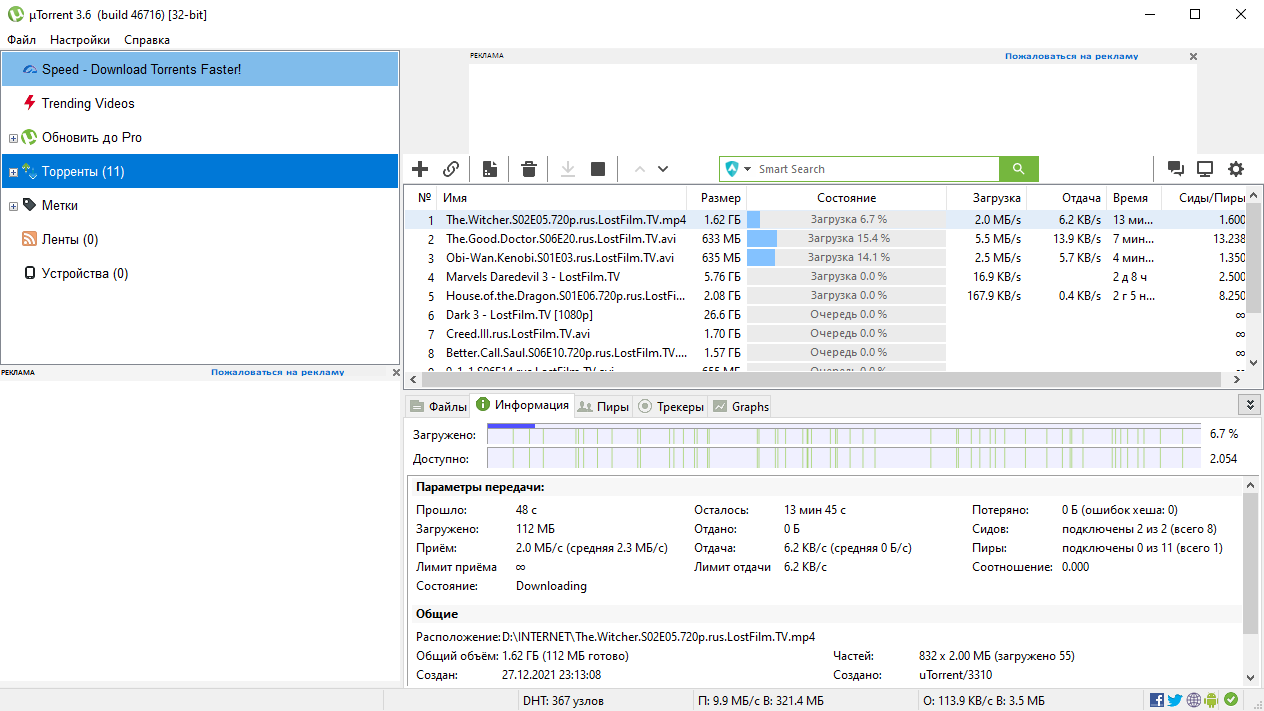Open the Настройки menu
This screenshot has height=711, width=1264.
coord(80,40)
